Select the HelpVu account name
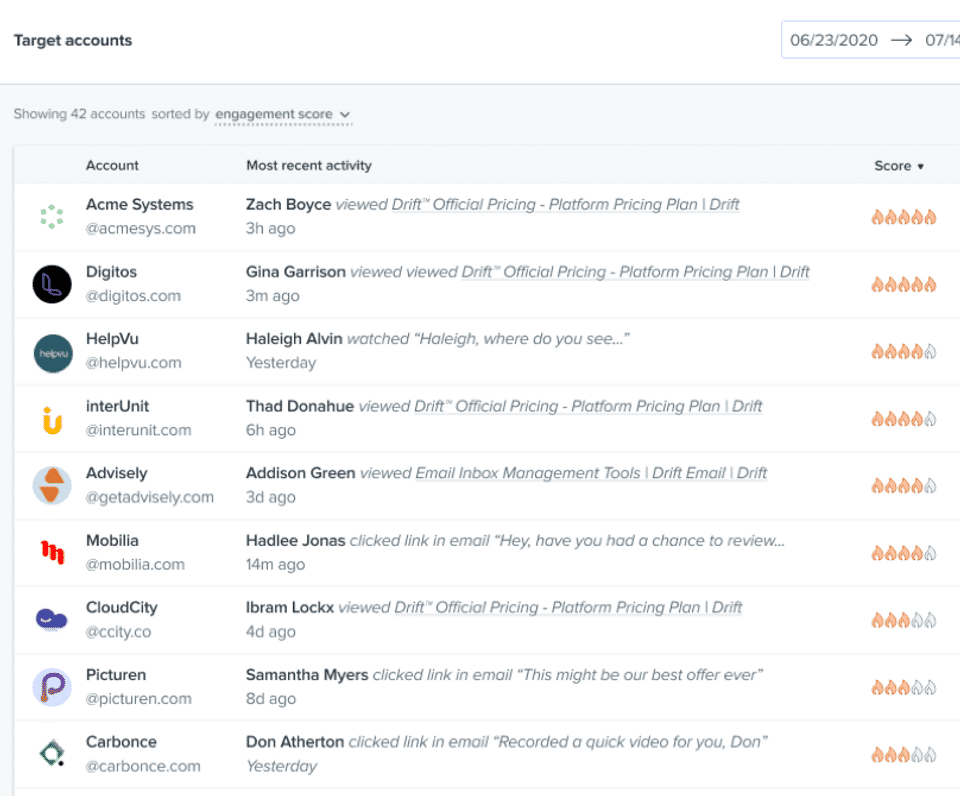The image size is (960, 796). (x=112, y=339)
